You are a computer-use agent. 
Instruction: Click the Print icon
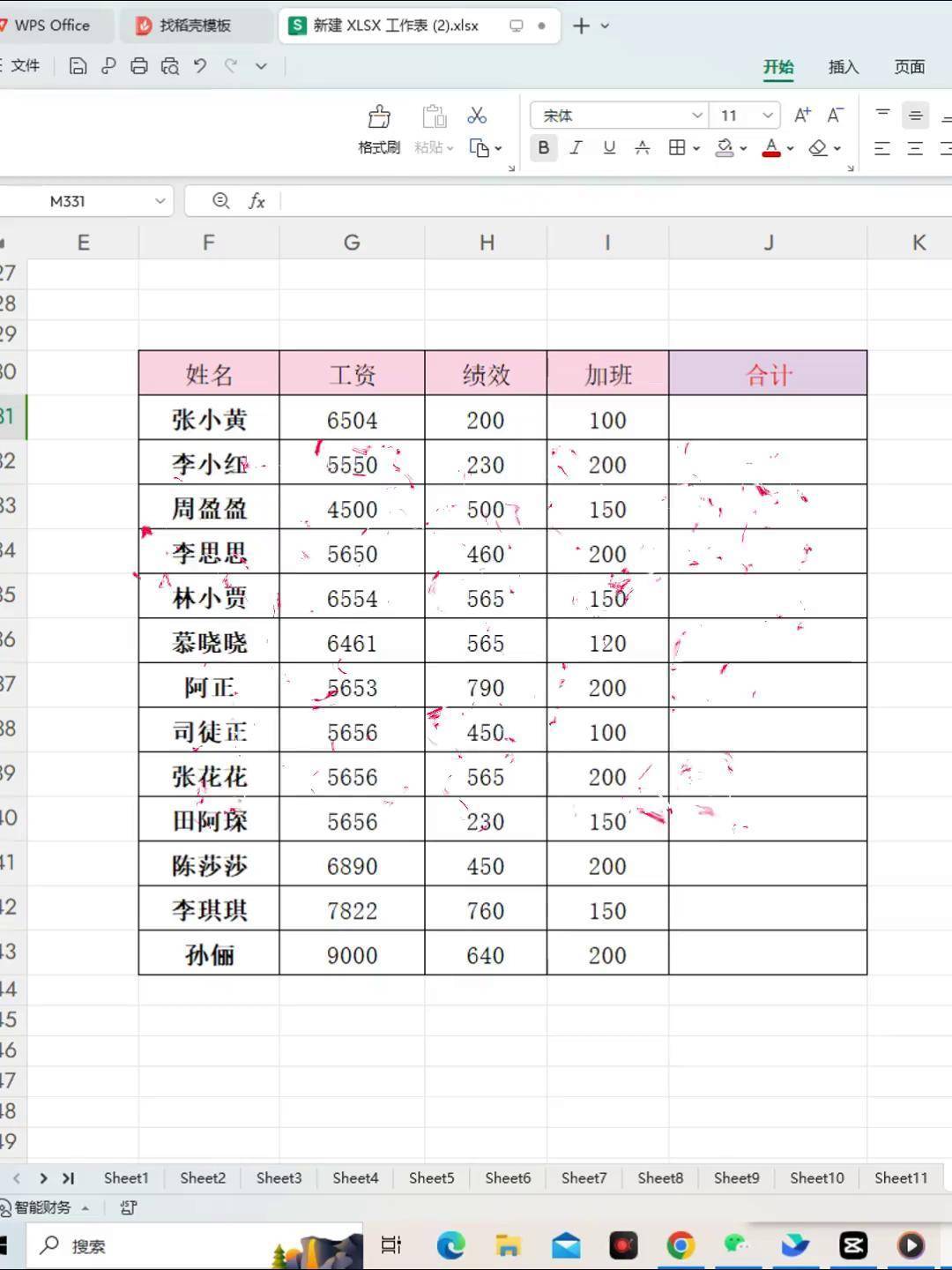(138, 66)
